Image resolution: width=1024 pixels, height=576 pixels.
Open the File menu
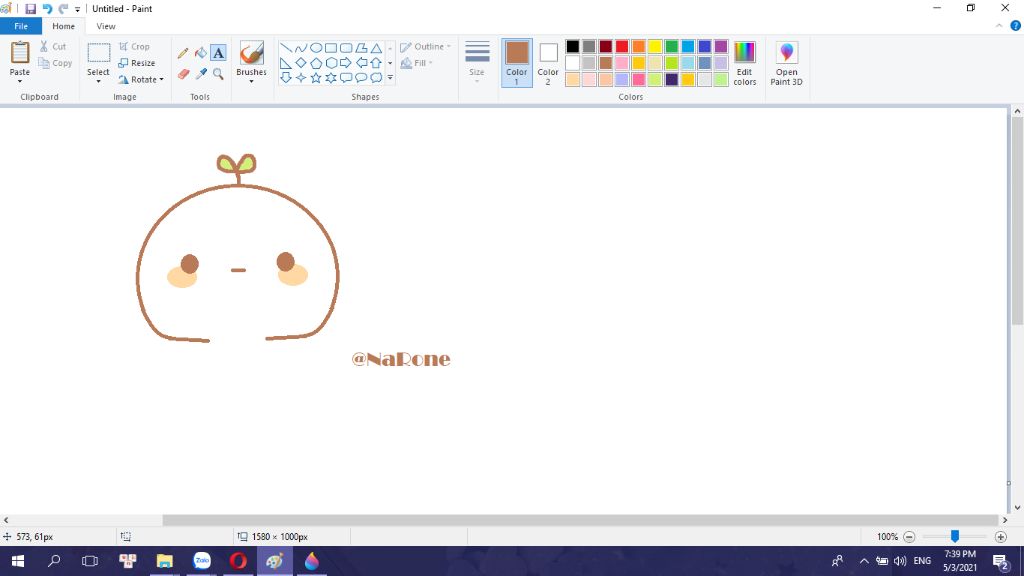click(21, 26)
